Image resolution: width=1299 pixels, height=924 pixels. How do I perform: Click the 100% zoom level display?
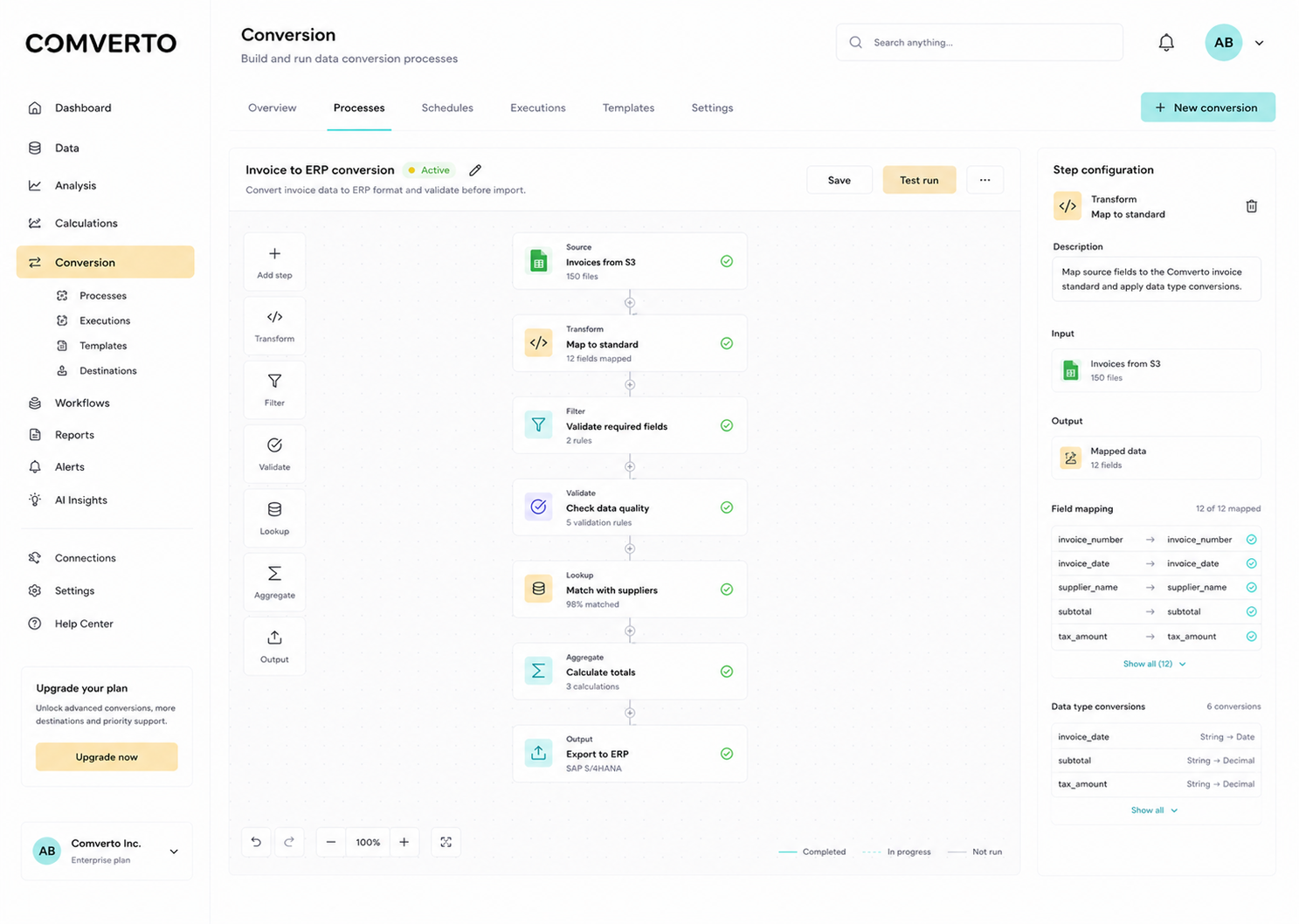(x=368, y=842)
